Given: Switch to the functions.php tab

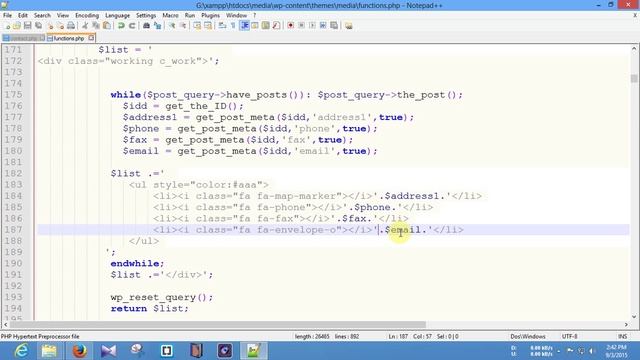Looking at the screenshot, I should 69,38.
